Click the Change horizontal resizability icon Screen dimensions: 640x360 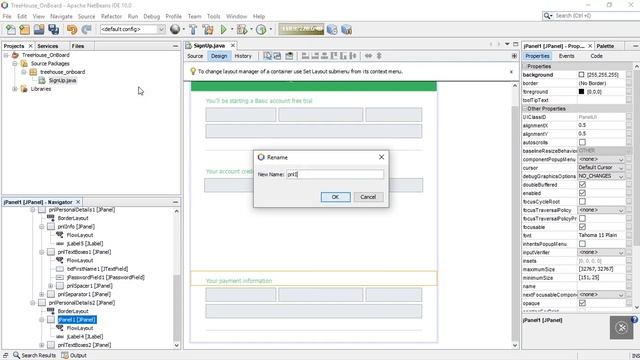[368, 56]
